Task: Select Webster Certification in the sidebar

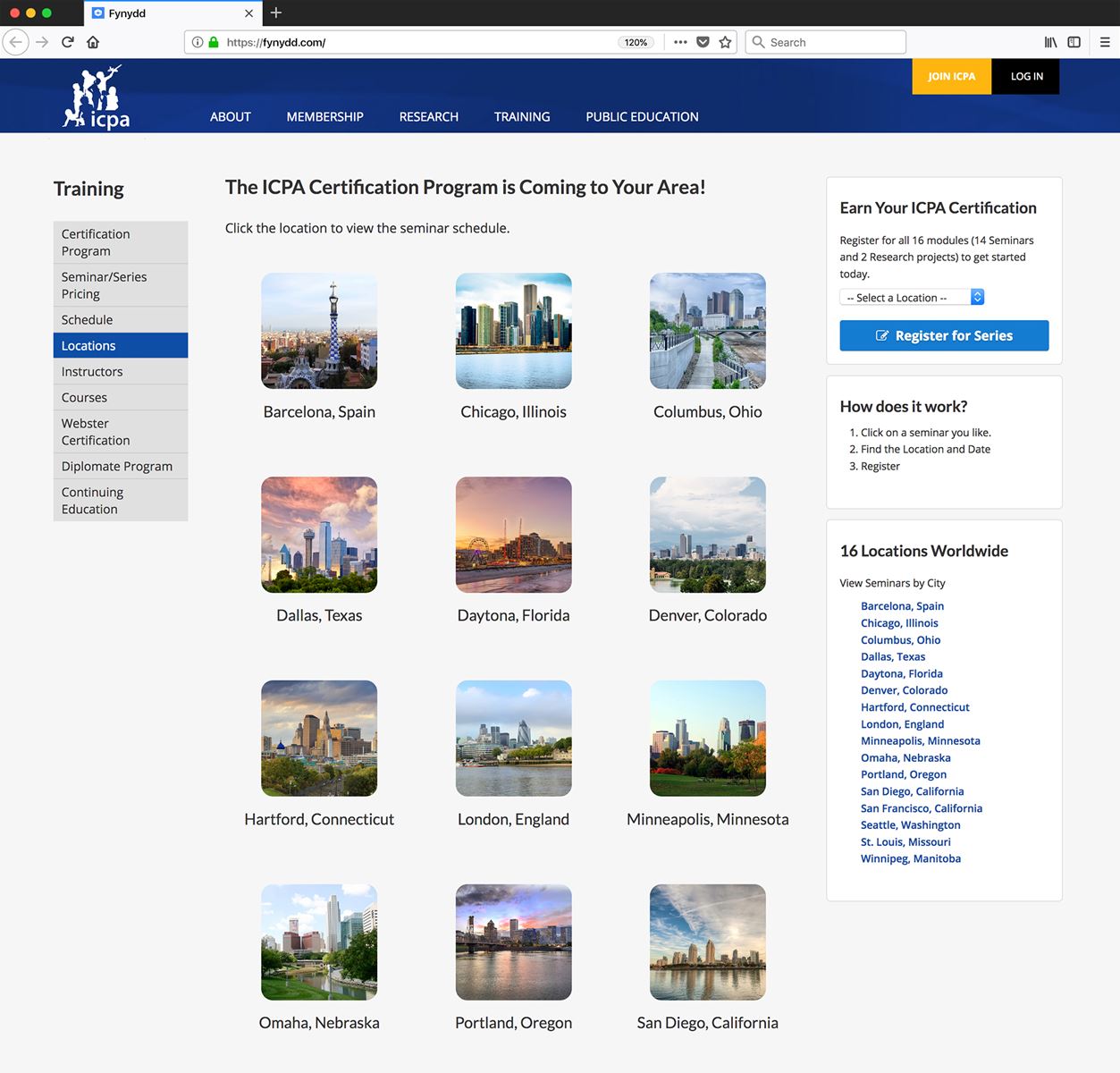Action: tap(121, 432)
